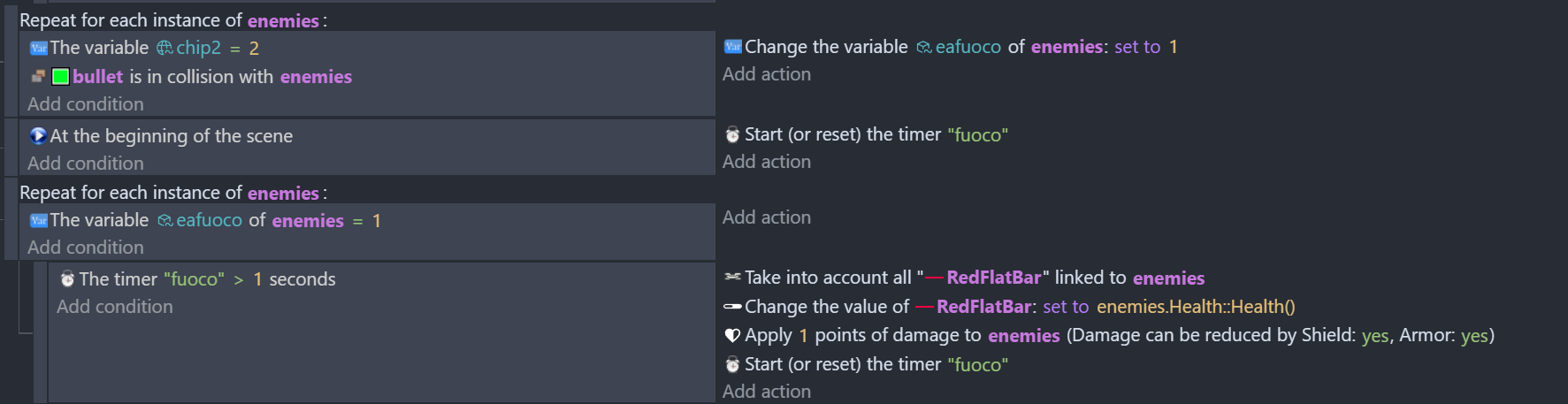Click Add condition under beginning of scene
The height and width of the screenshot is (404, 1568).
click(x=86, y=164)
